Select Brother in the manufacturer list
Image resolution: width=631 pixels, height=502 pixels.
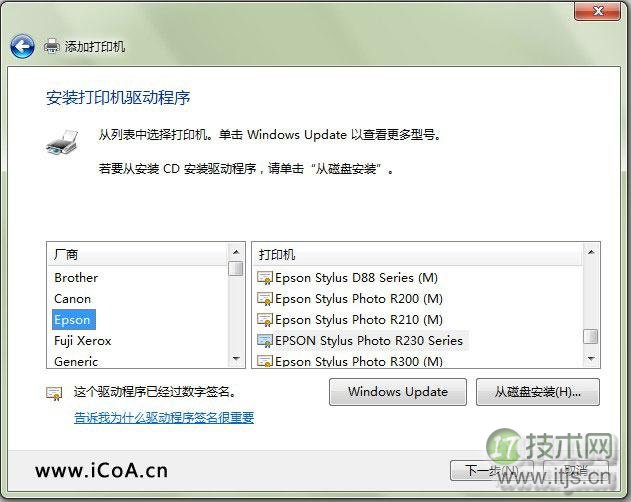pos(76,278)
